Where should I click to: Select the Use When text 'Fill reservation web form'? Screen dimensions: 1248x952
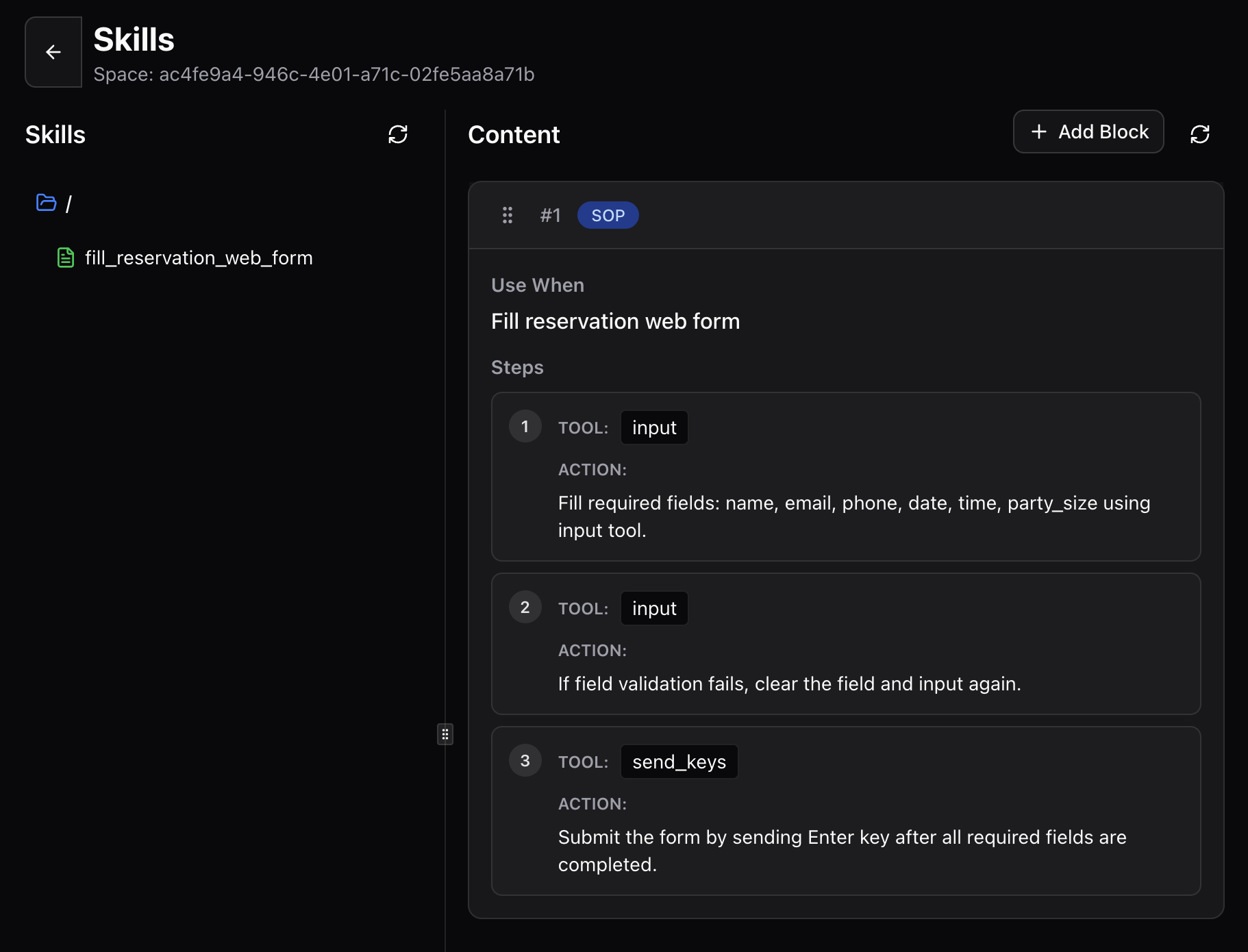click(615, 321)
